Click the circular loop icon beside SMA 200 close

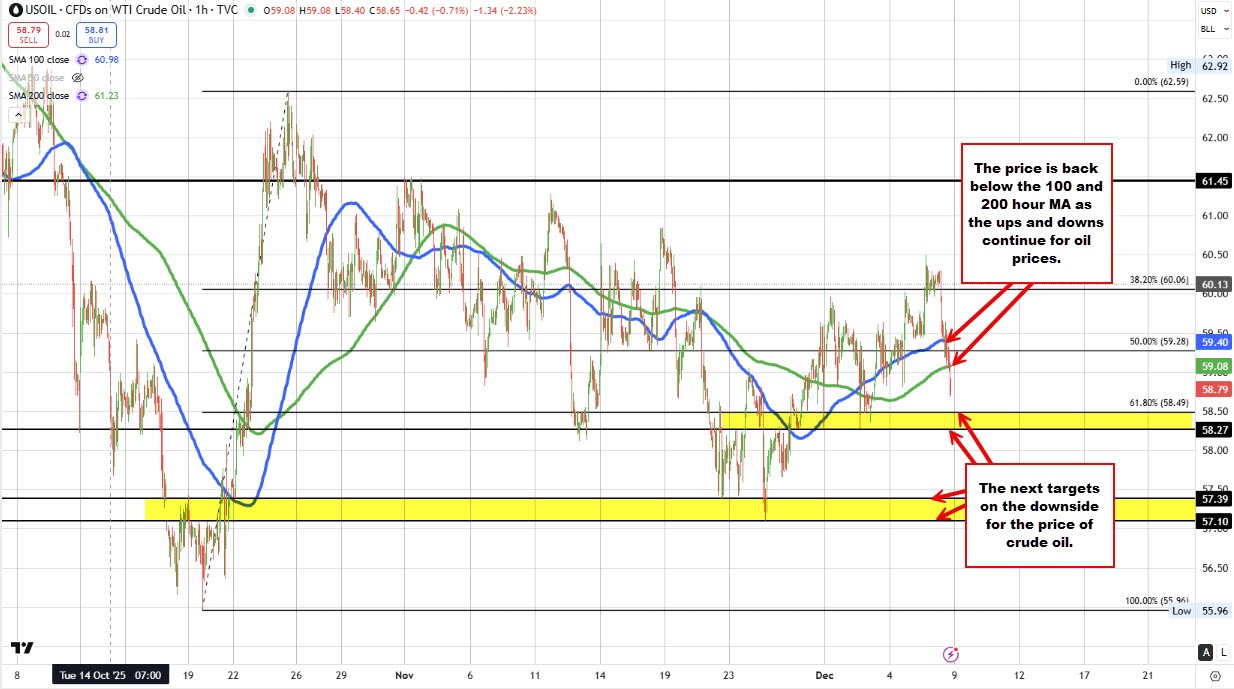coord(82,96)
